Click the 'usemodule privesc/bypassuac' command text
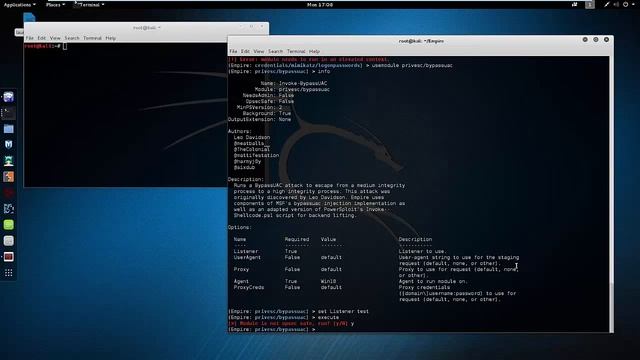Viewport: 640px width, 360px height. tap(412, 65)
